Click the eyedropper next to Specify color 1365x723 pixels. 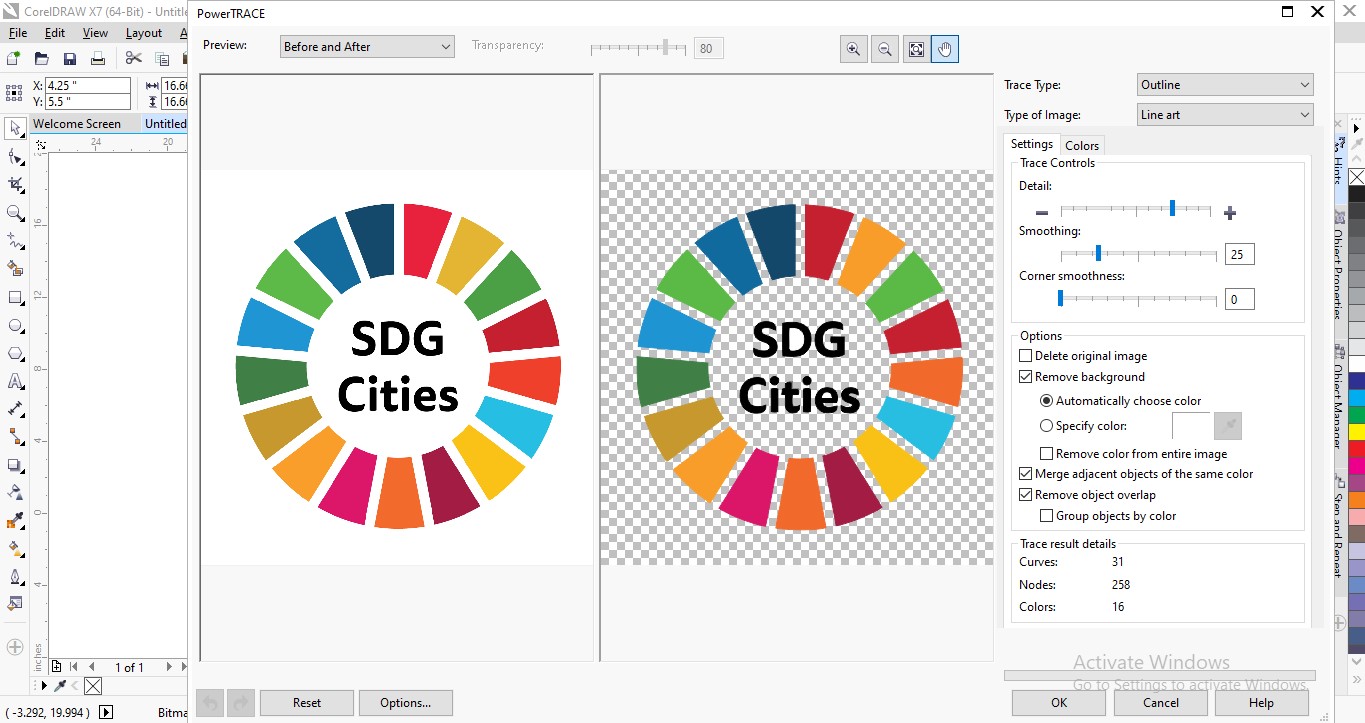pos(1228,426)
